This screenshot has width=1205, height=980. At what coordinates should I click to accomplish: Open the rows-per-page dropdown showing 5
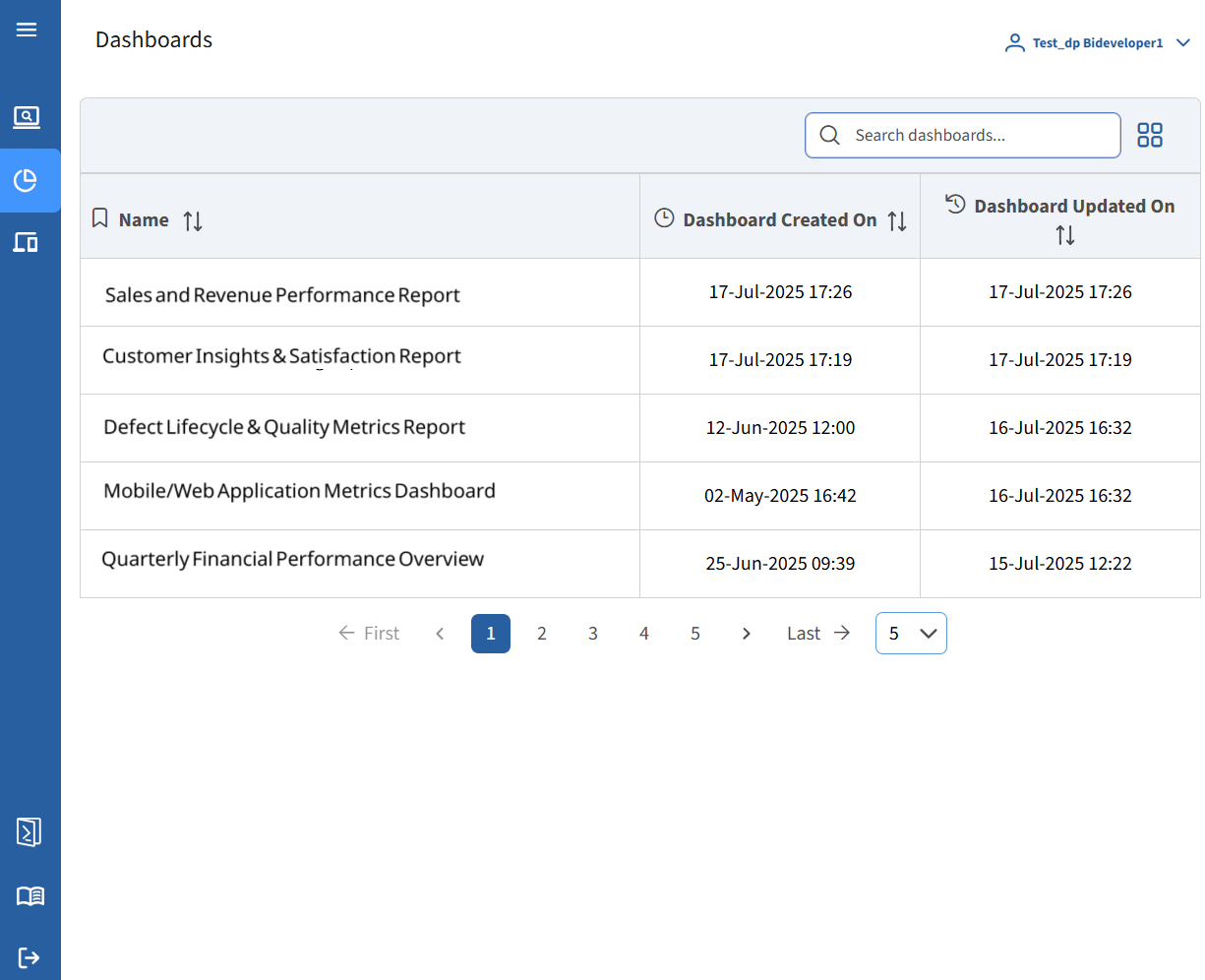[x=911, y=634]
